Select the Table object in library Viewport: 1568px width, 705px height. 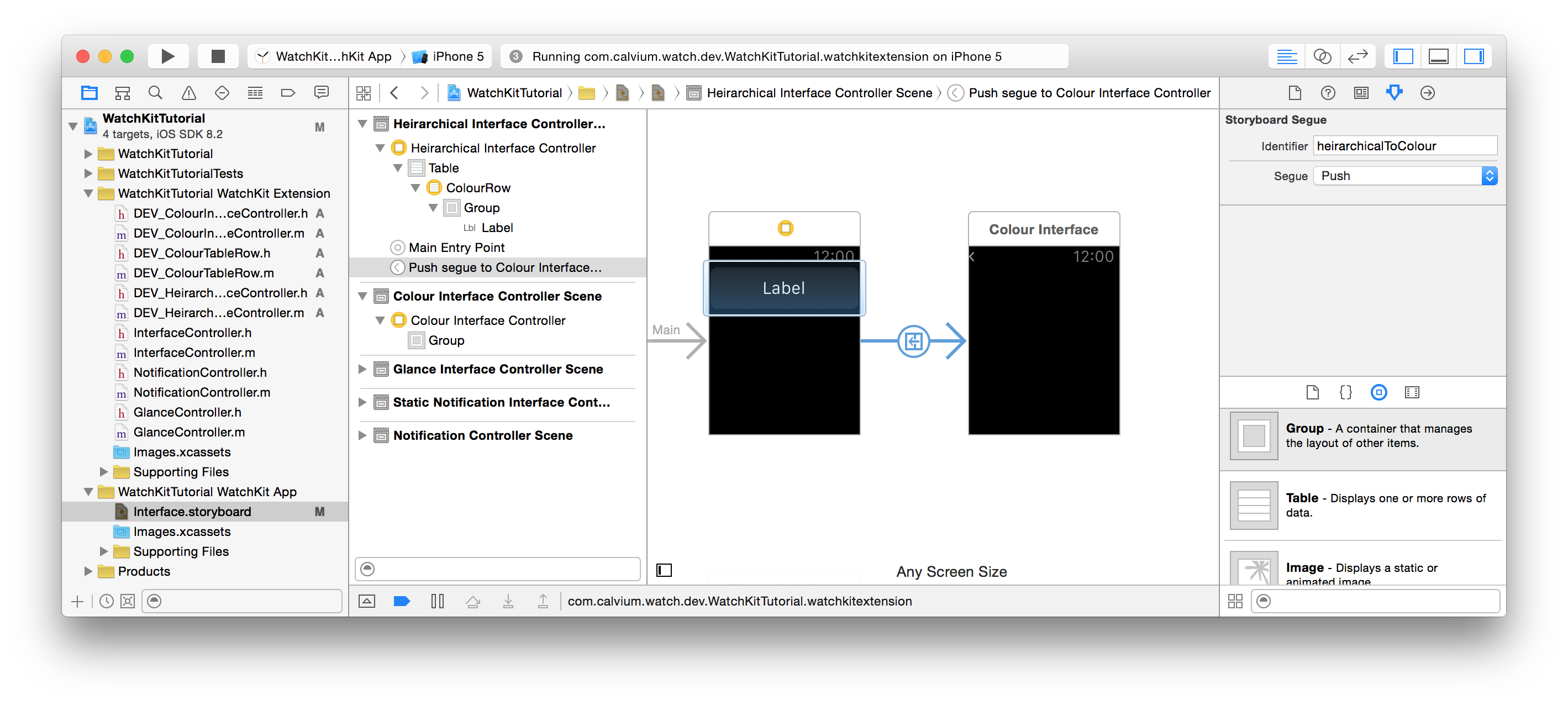1362,506
